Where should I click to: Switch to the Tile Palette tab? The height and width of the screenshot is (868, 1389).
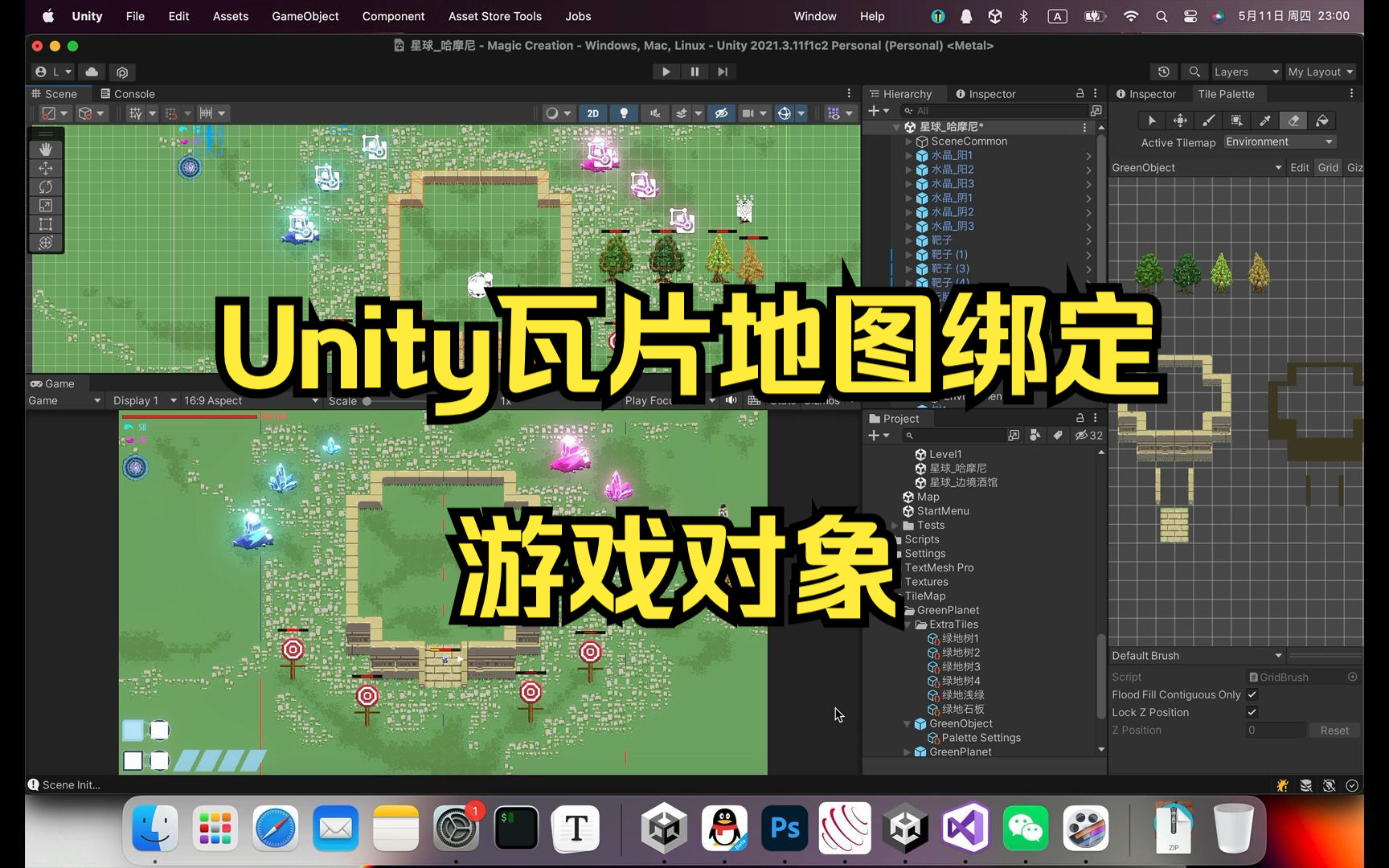(1225, 94)
